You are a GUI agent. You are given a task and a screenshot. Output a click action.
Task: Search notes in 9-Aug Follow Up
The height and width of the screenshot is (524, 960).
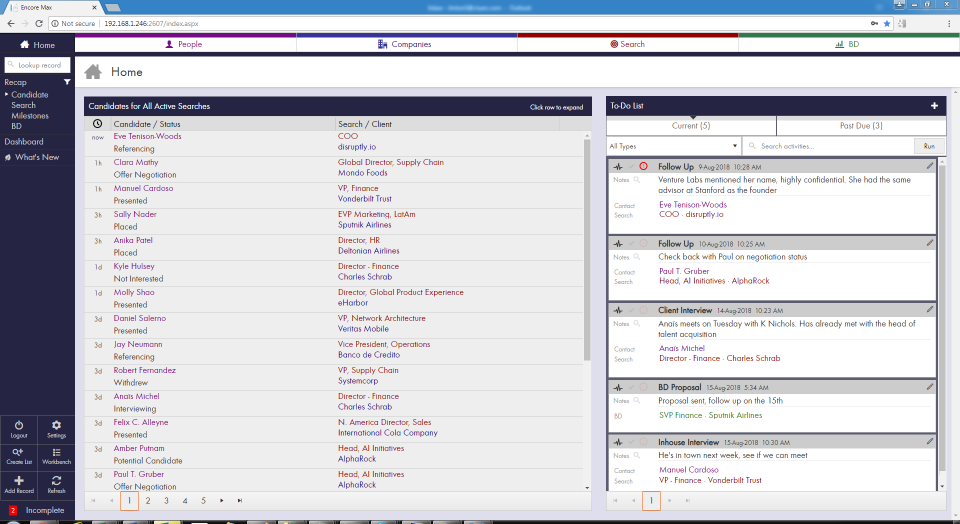click(x=637, y=180)
